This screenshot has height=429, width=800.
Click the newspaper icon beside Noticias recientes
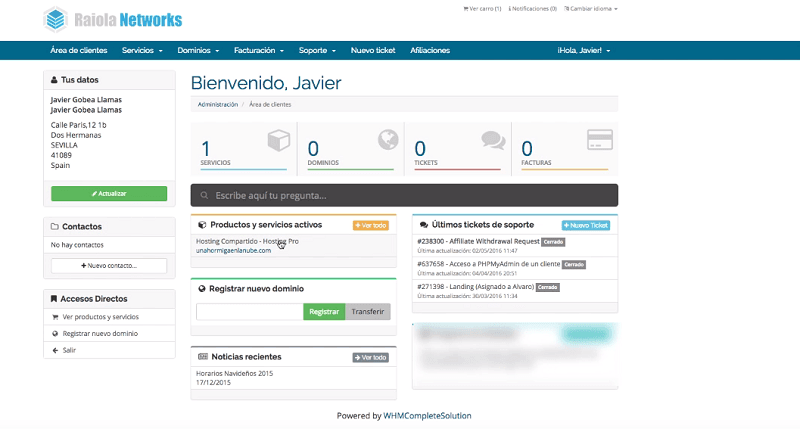pos(203,357)
